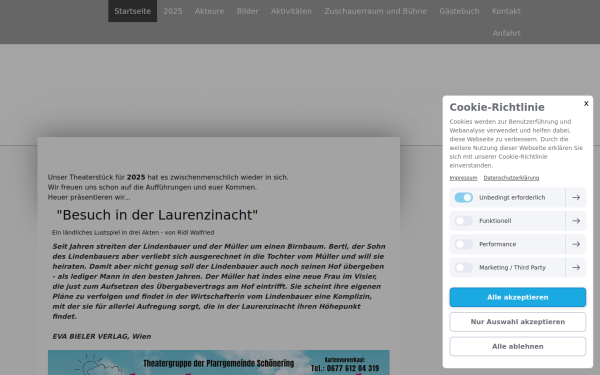Close the Cookie-Richtlinie dialog with the X
Image resolution: width=600 pixels, height=375 pixels.
click(586, 104)
